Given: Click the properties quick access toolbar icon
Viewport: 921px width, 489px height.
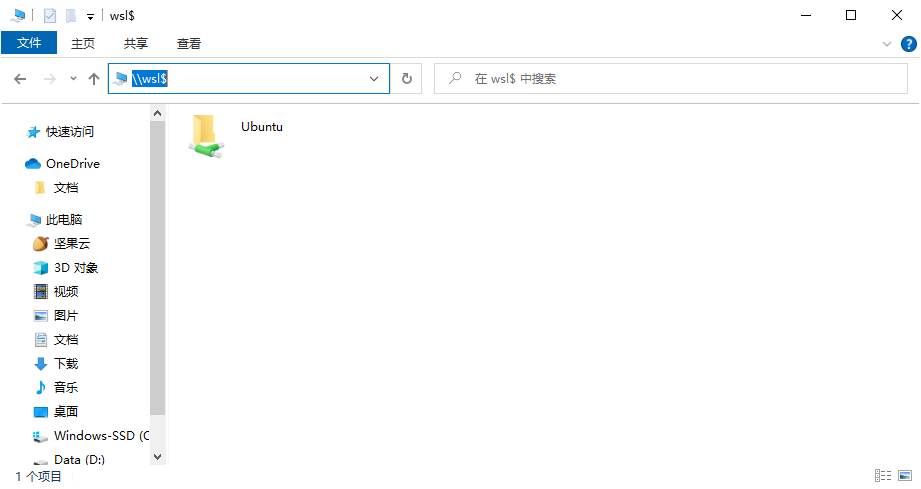Looking at the screenshot, I should tap(50, 16).
